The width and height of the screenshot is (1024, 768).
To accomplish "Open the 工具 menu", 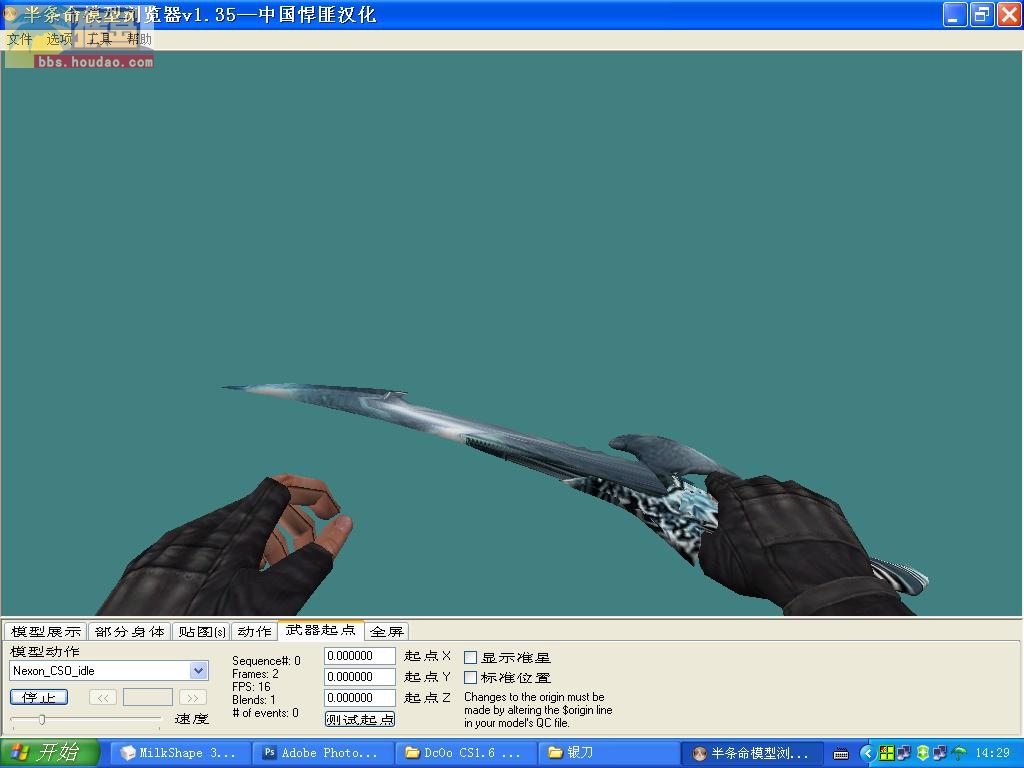I will point(99,39).
